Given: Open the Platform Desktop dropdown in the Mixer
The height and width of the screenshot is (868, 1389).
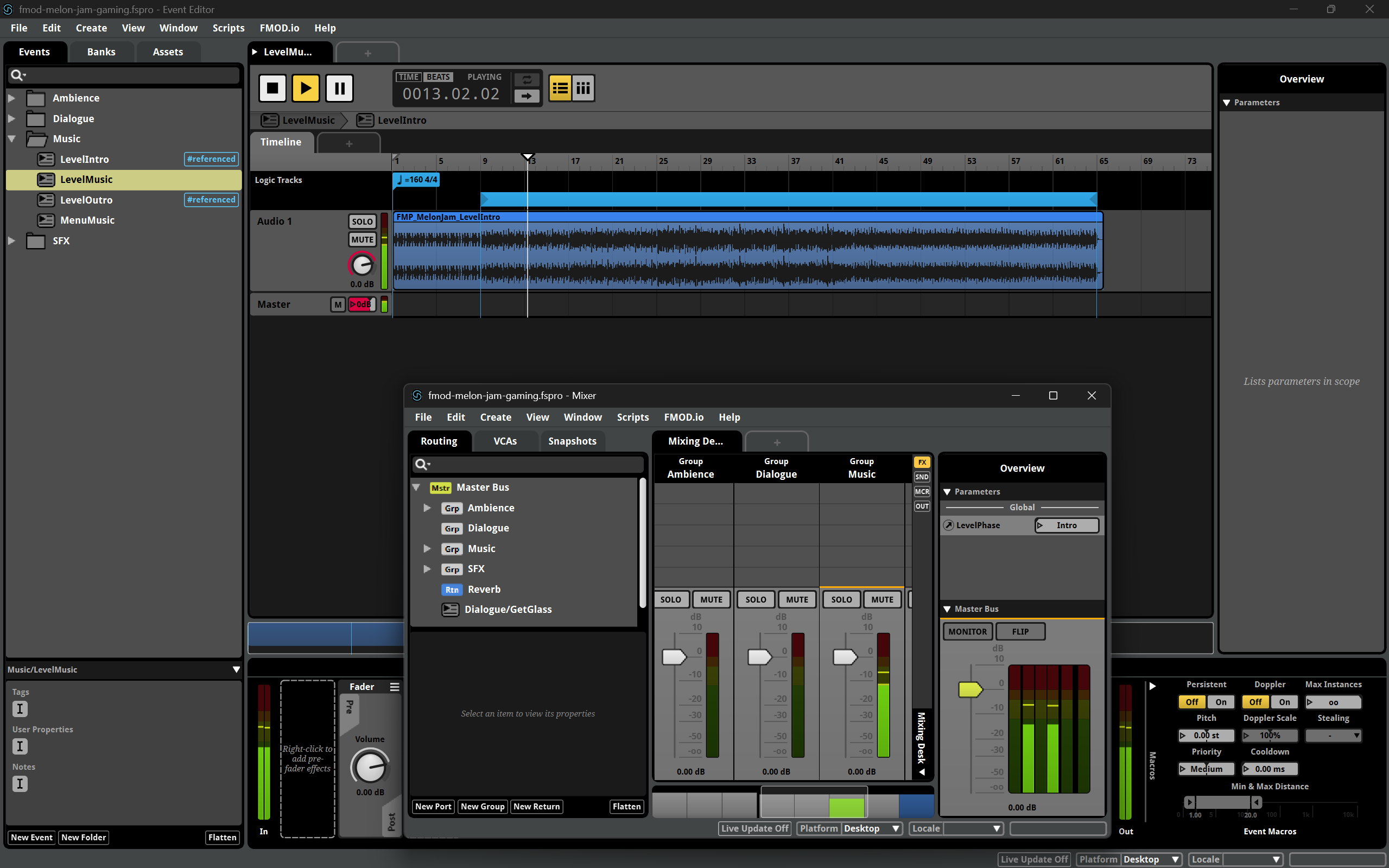Looking at the screenshot, I should coord(870,828).
